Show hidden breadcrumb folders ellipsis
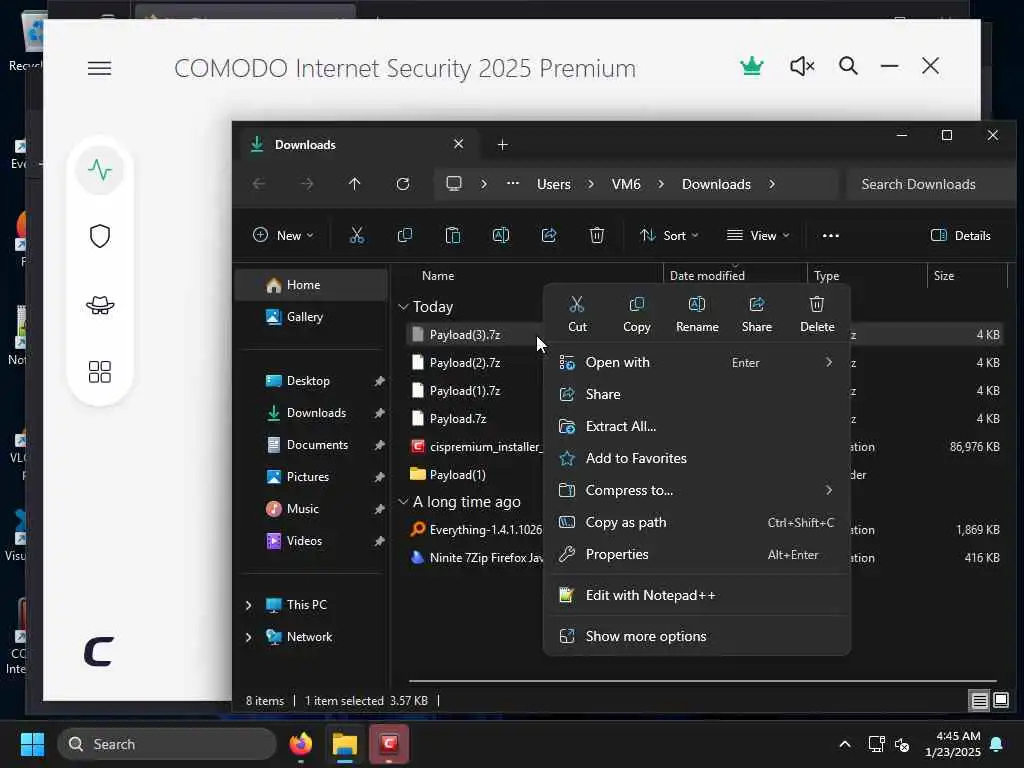 coord(513,184)
